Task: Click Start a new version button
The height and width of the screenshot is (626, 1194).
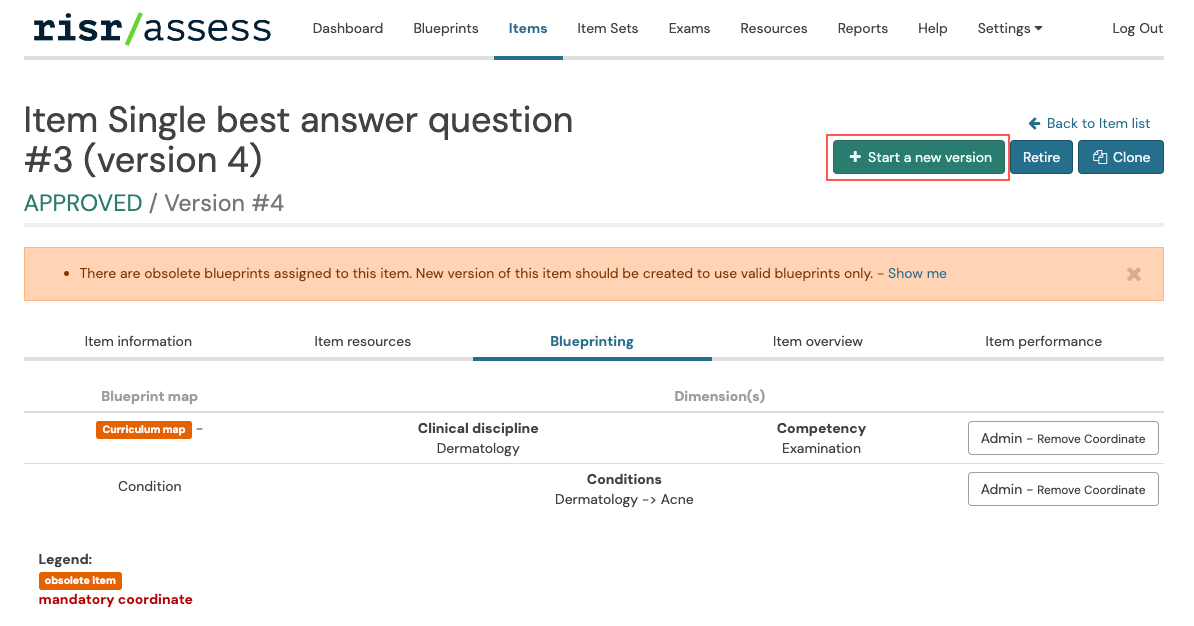Action: 919,157
